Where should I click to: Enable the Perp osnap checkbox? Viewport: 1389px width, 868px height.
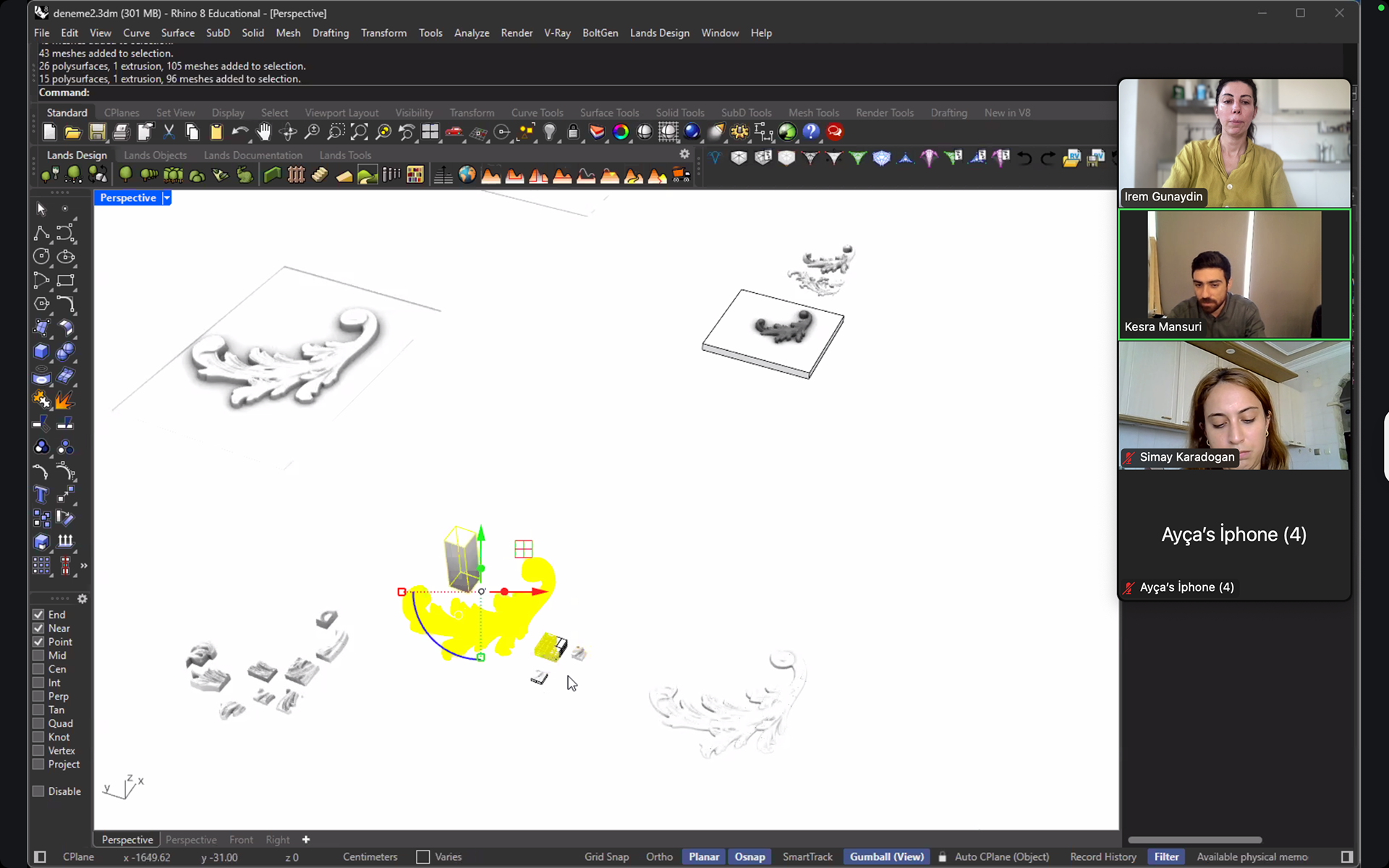click(x=38, y=696)
